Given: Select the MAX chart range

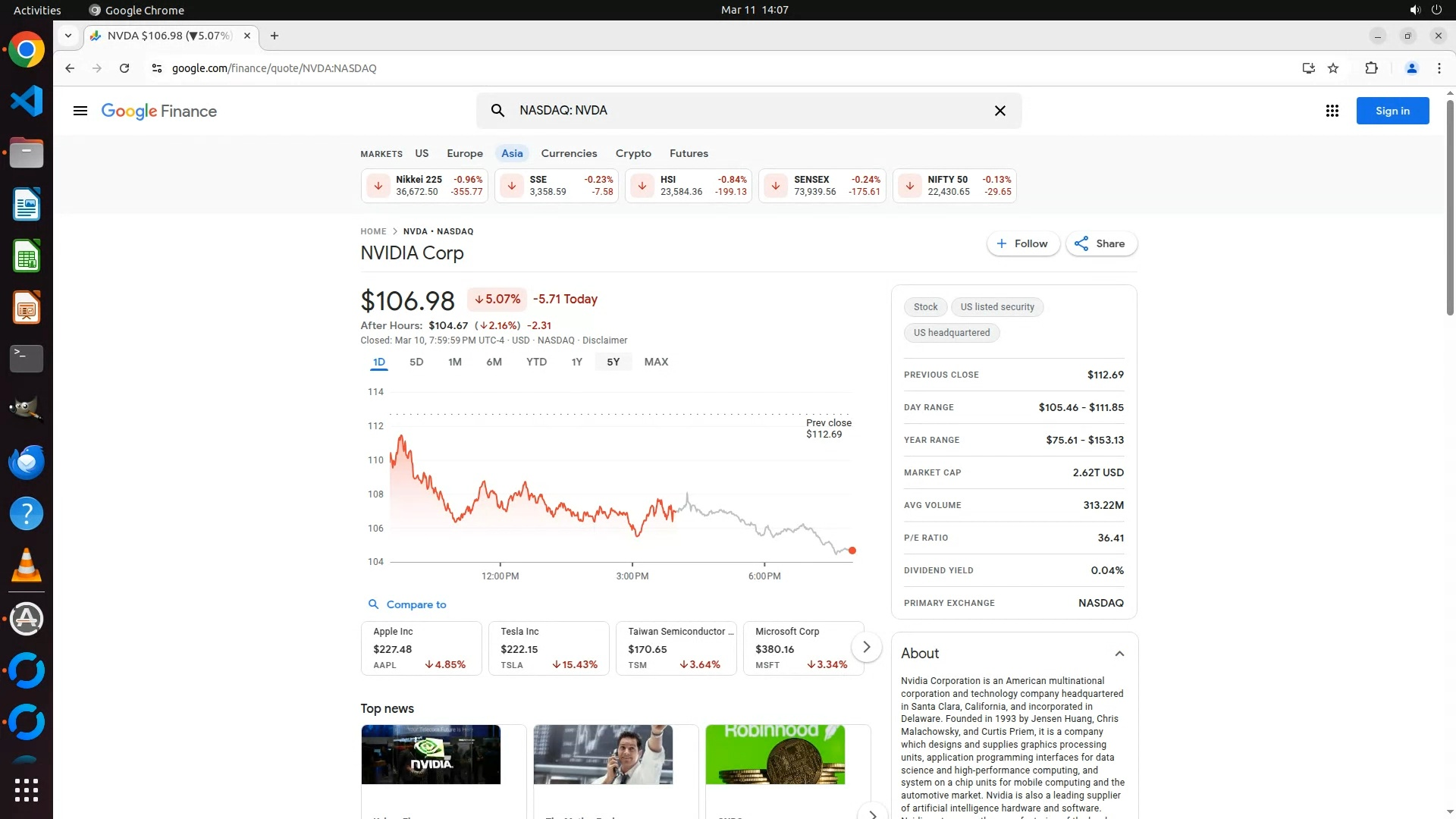Looking at the screenshot, I should pos(656,362).
